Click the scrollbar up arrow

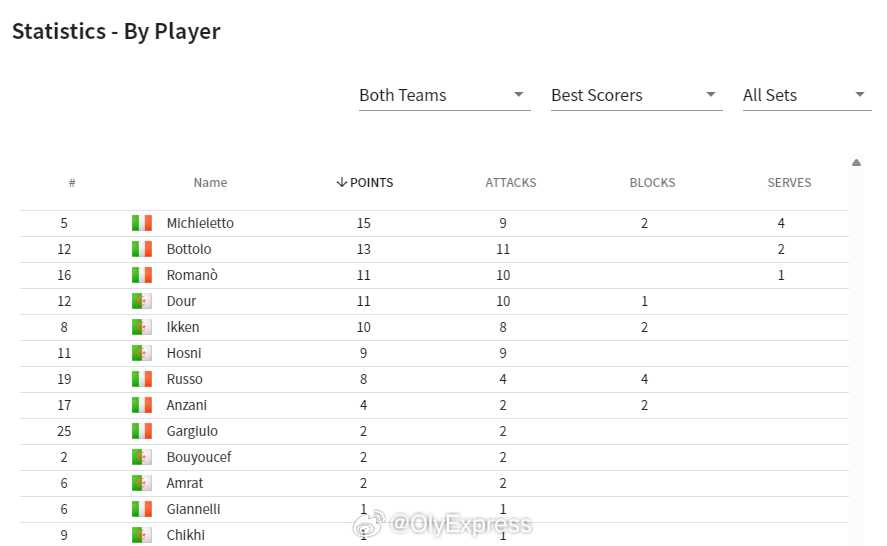(x=856, y=163)
